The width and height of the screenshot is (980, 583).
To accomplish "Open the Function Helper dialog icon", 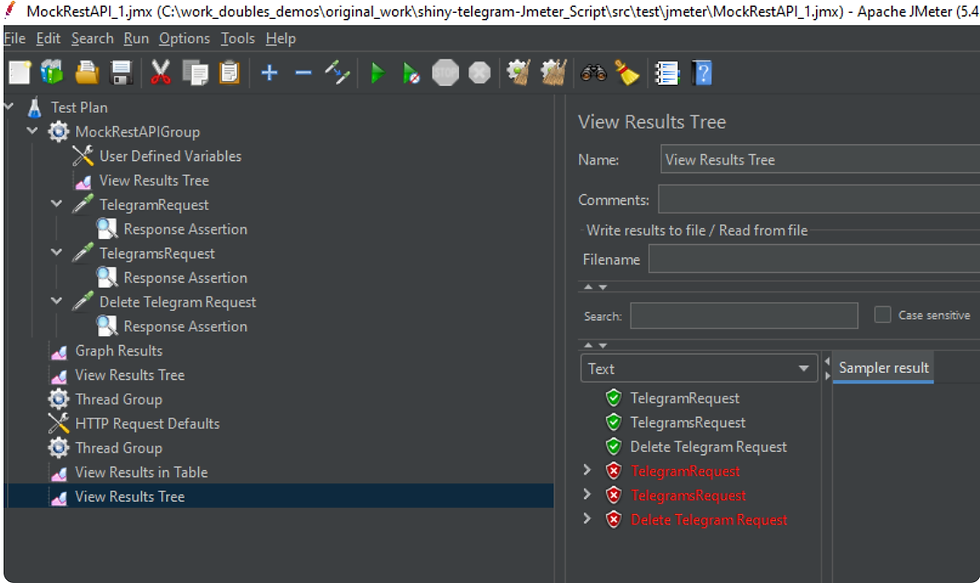I will (667, 73).
